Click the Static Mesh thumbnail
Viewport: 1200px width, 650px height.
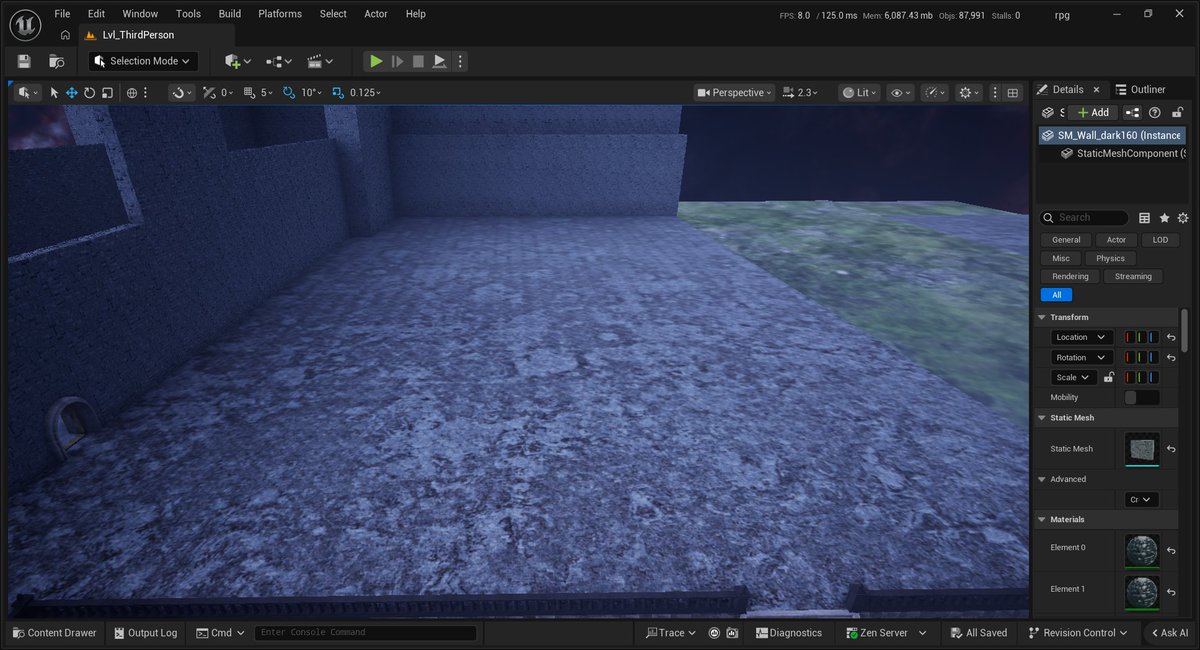(1142, 449)
